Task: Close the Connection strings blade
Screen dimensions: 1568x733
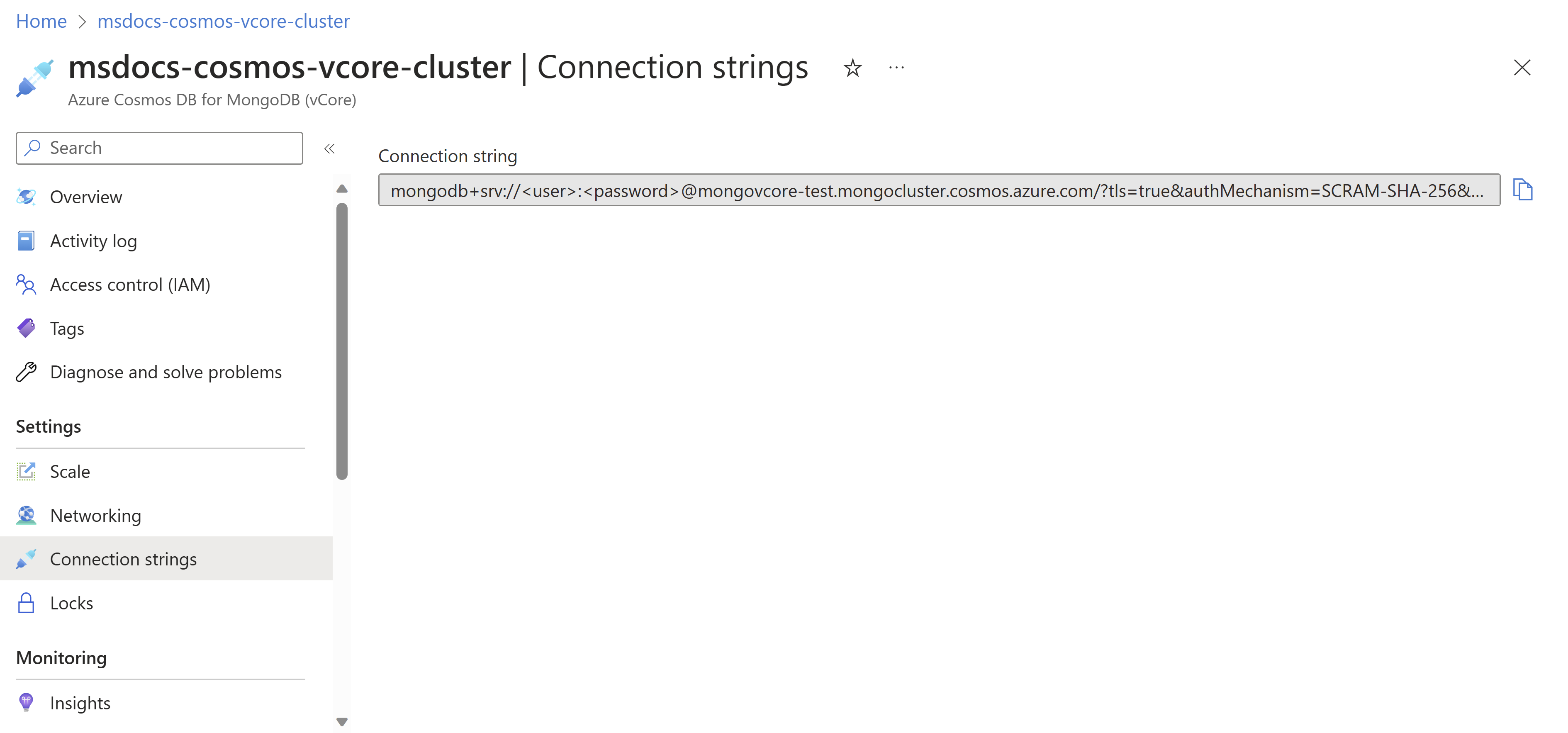Action: click(x=1522, y=68)
